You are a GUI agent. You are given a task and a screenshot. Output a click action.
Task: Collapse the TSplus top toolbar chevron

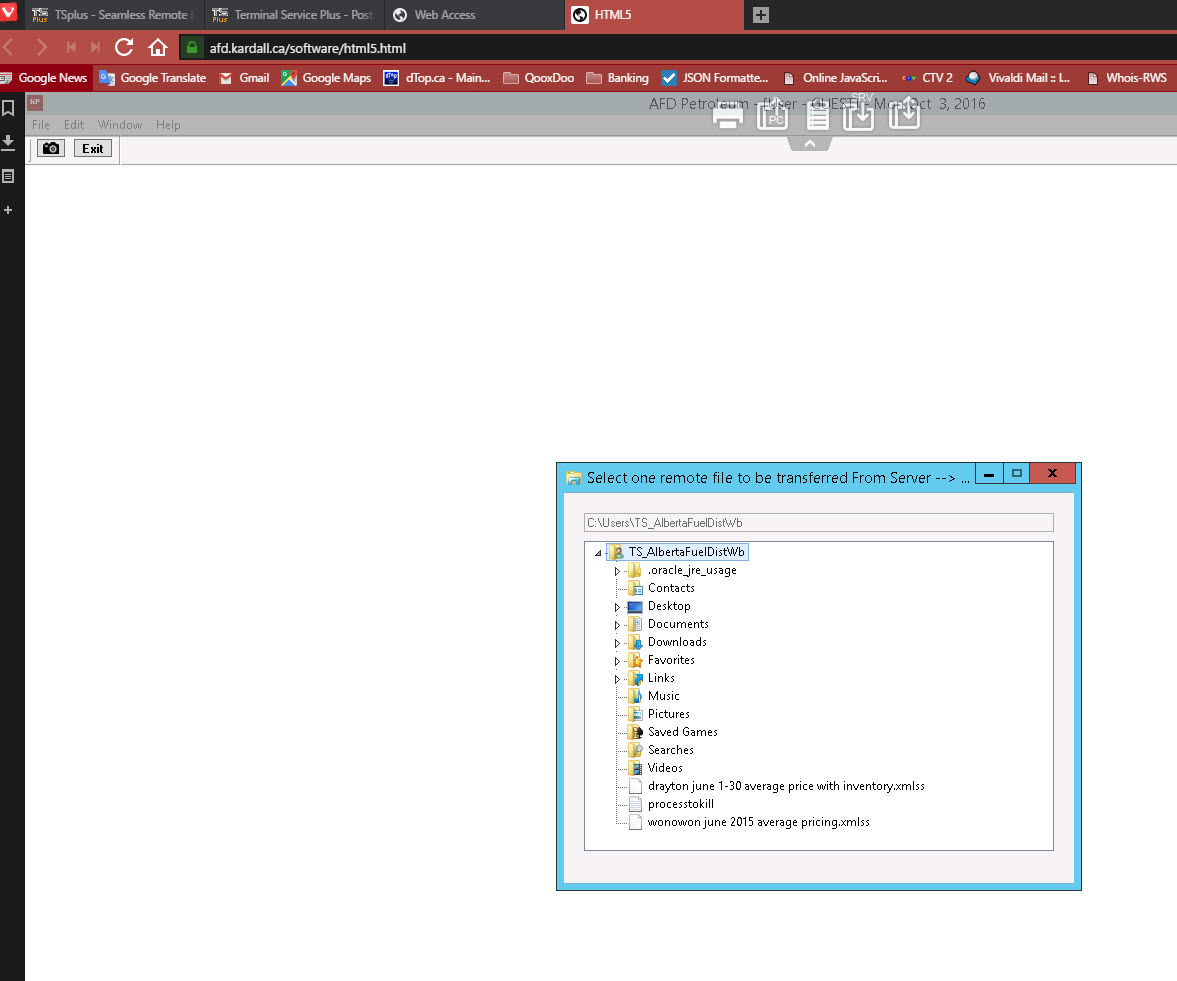coord(810,144)
